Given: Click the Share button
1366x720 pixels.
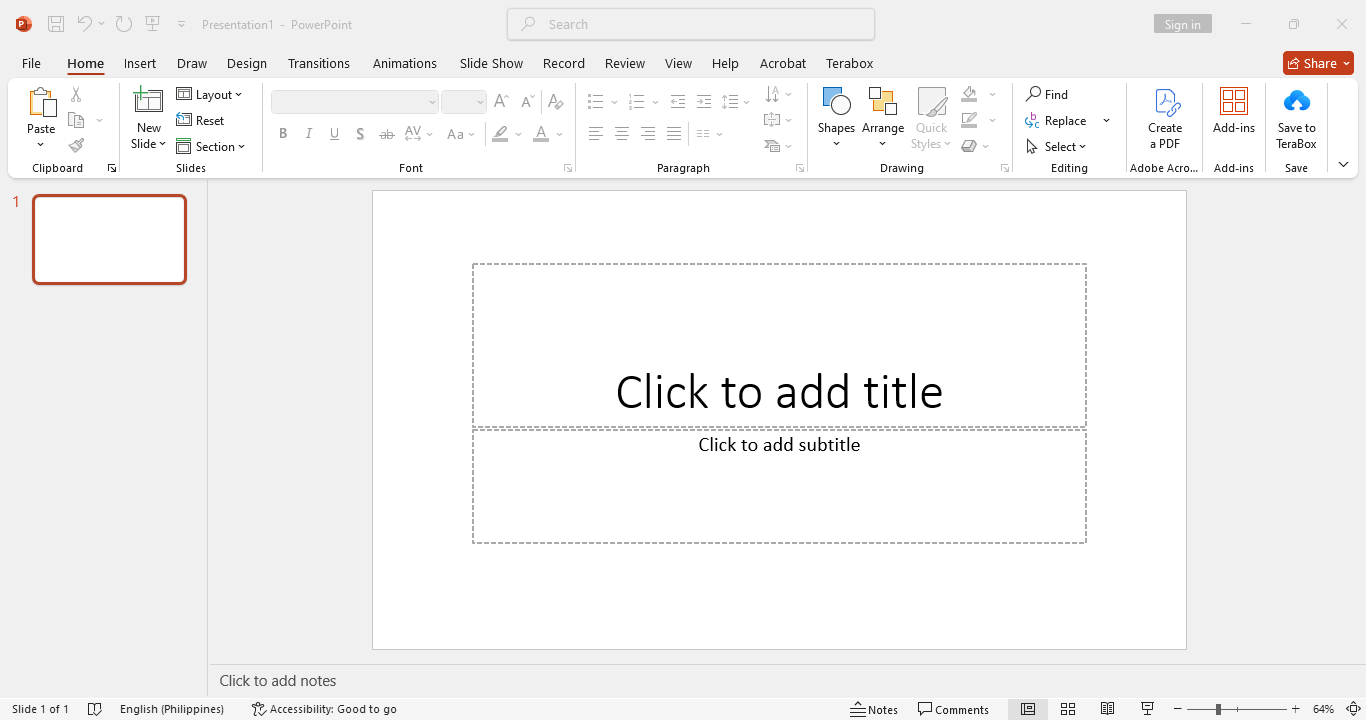Looking at the screenshot, I should 1317,63.
